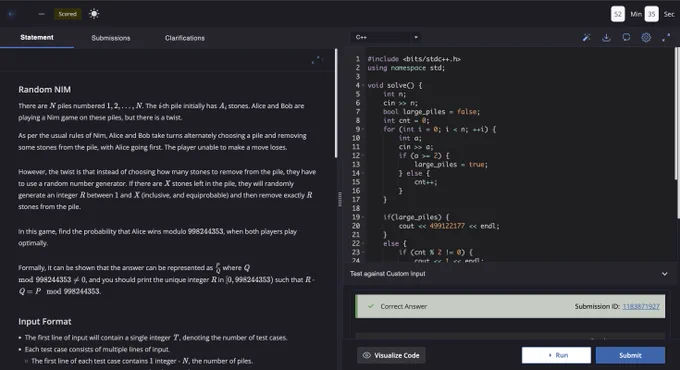Collapse the Test against Custom Input section
680x370 pixels.
point(664,274)
